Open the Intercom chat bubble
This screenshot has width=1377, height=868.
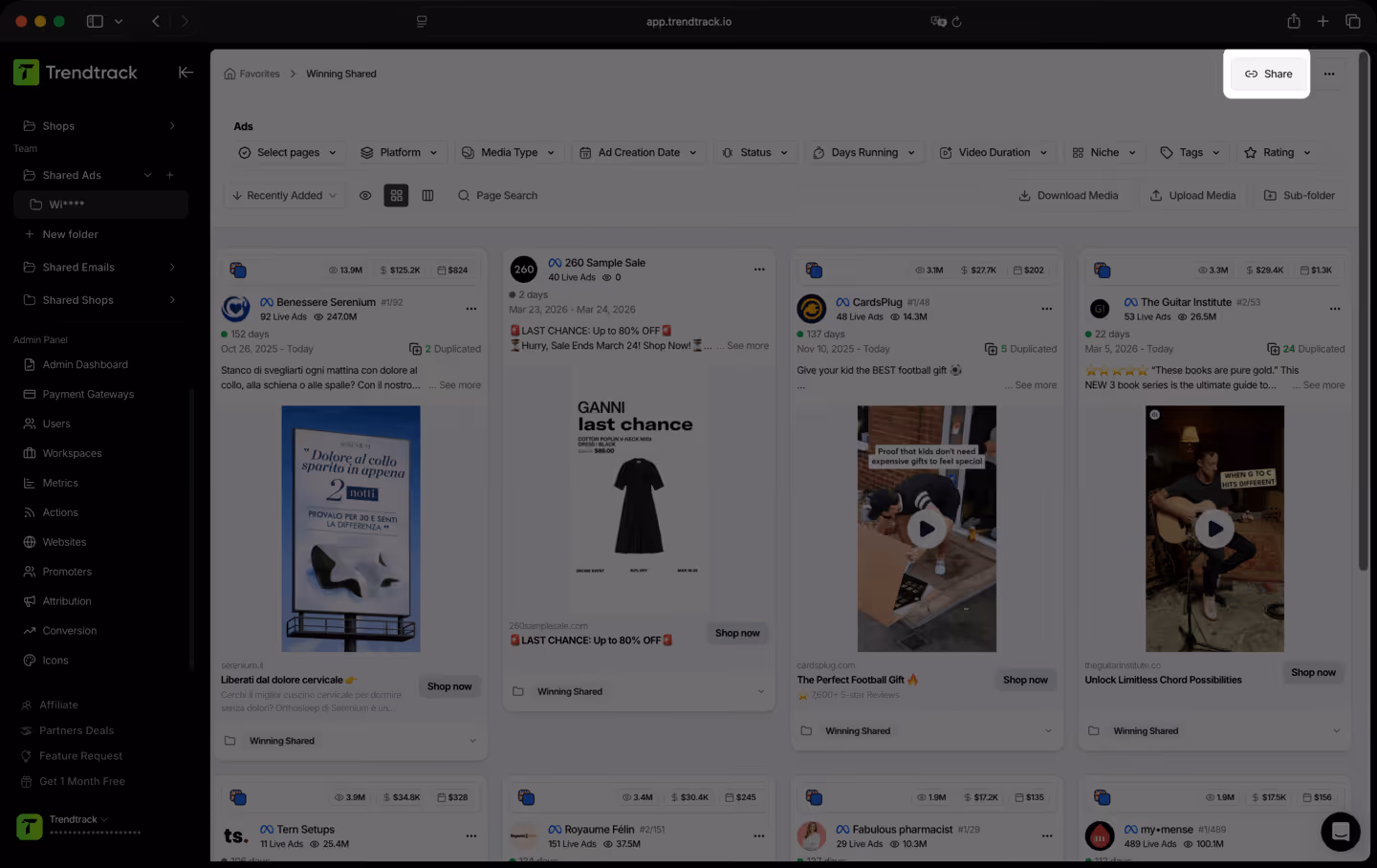(1340, 832)
